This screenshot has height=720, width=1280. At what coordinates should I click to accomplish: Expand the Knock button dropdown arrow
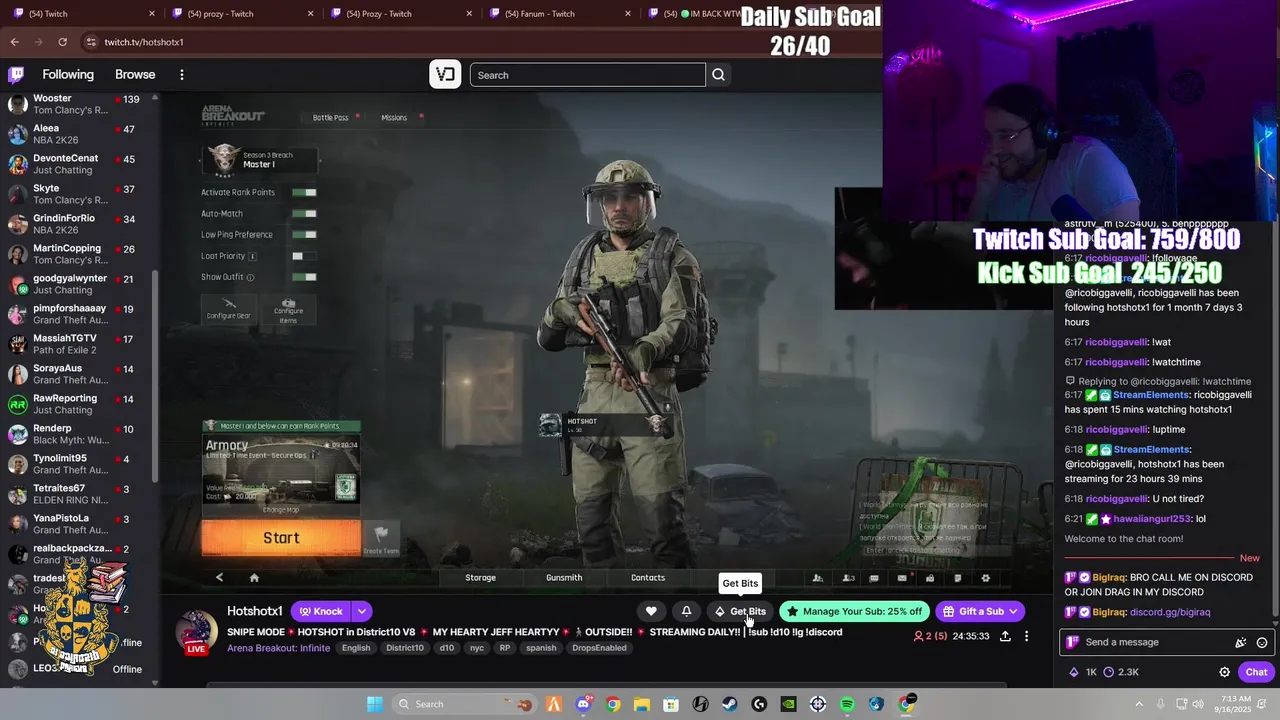click(x=362, y=611)
